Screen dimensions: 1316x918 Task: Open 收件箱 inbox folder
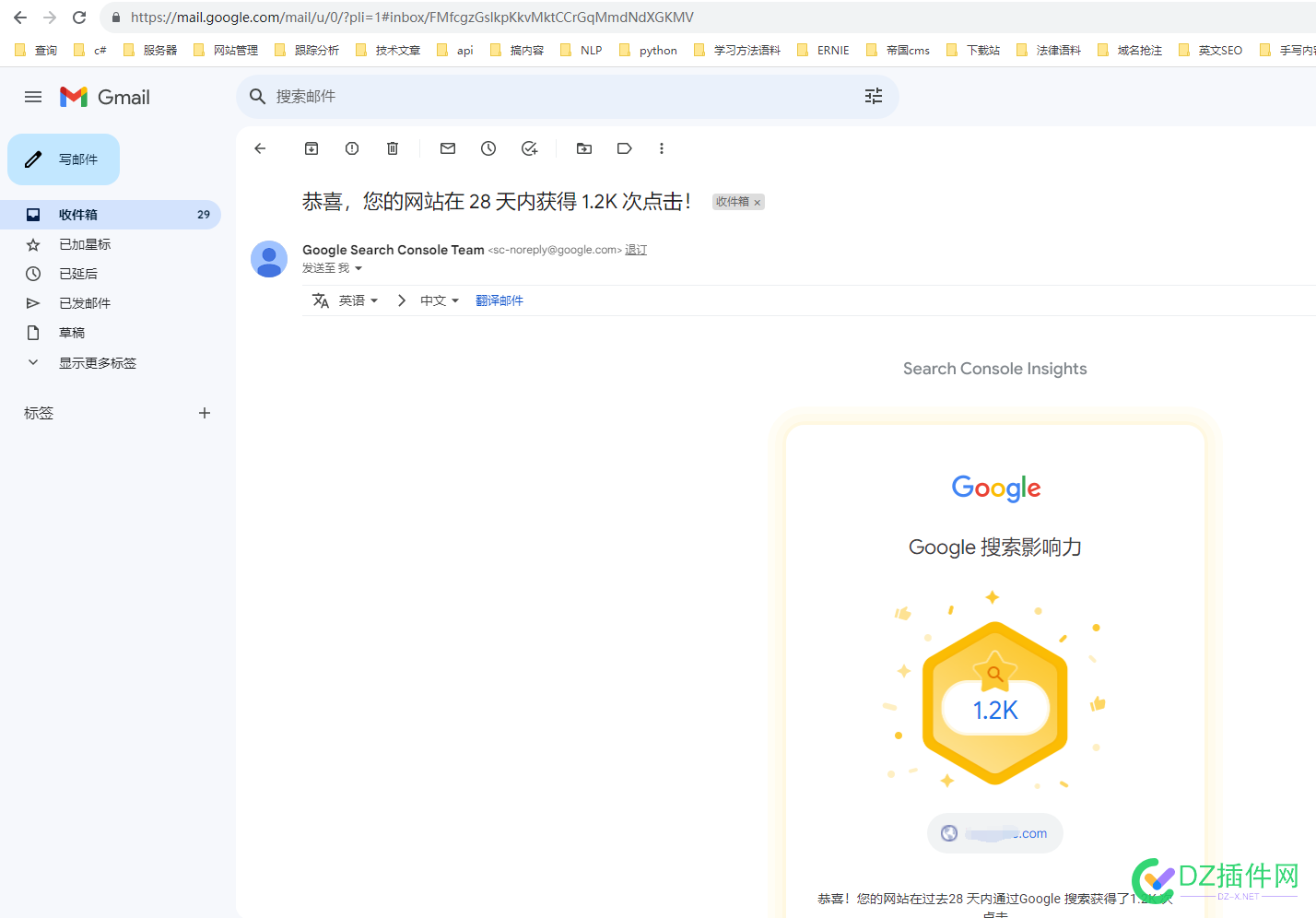coord(111,215)
